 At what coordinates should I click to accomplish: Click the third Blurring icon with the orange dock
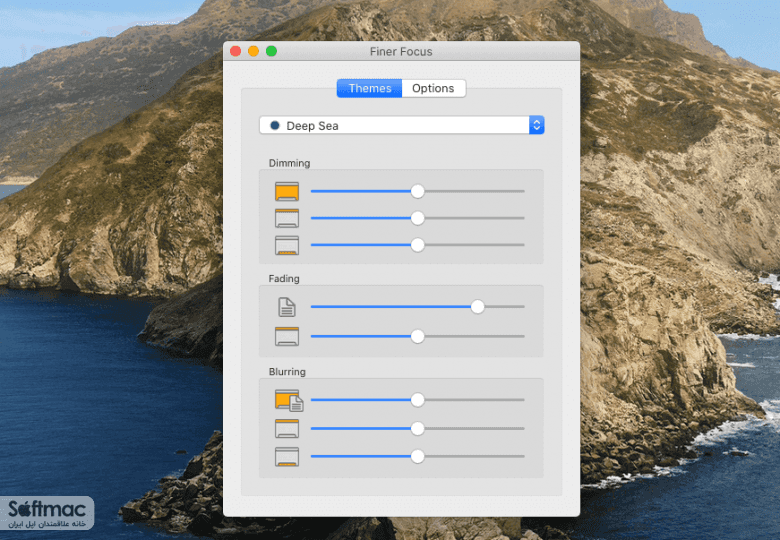[287, 456]
